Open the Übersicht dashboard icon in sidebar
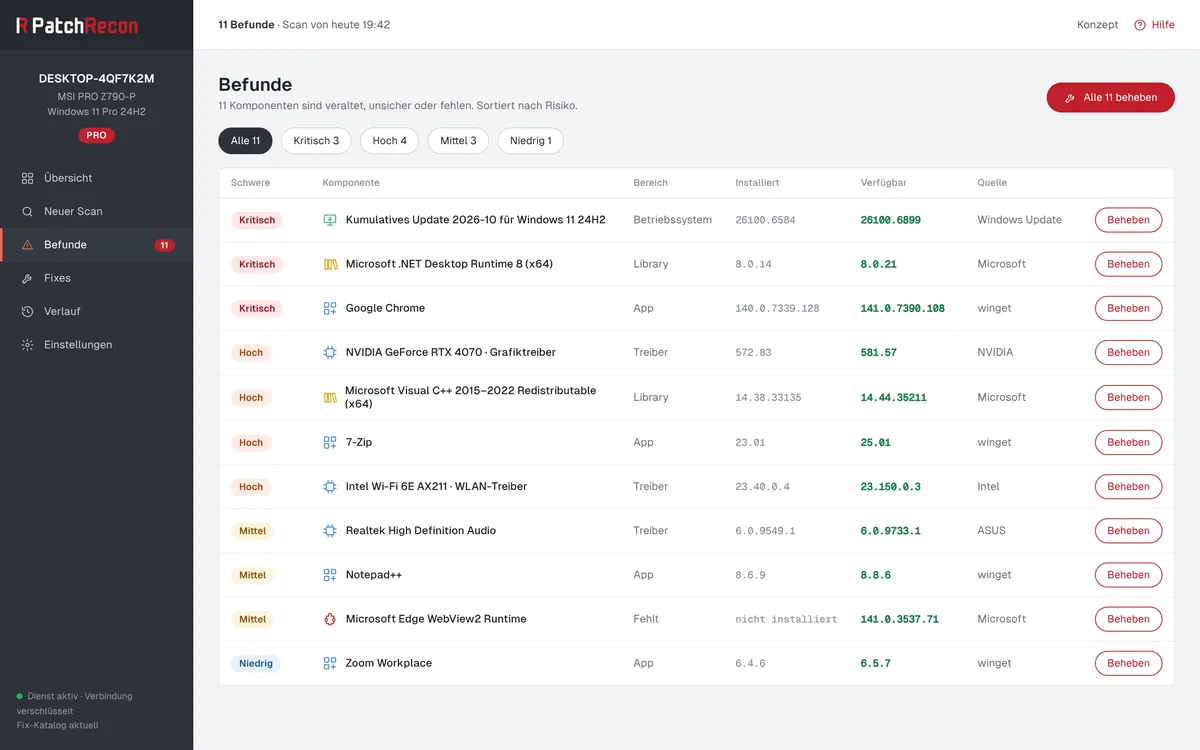This screenshot has height=750, width=1200. point(28,178)
